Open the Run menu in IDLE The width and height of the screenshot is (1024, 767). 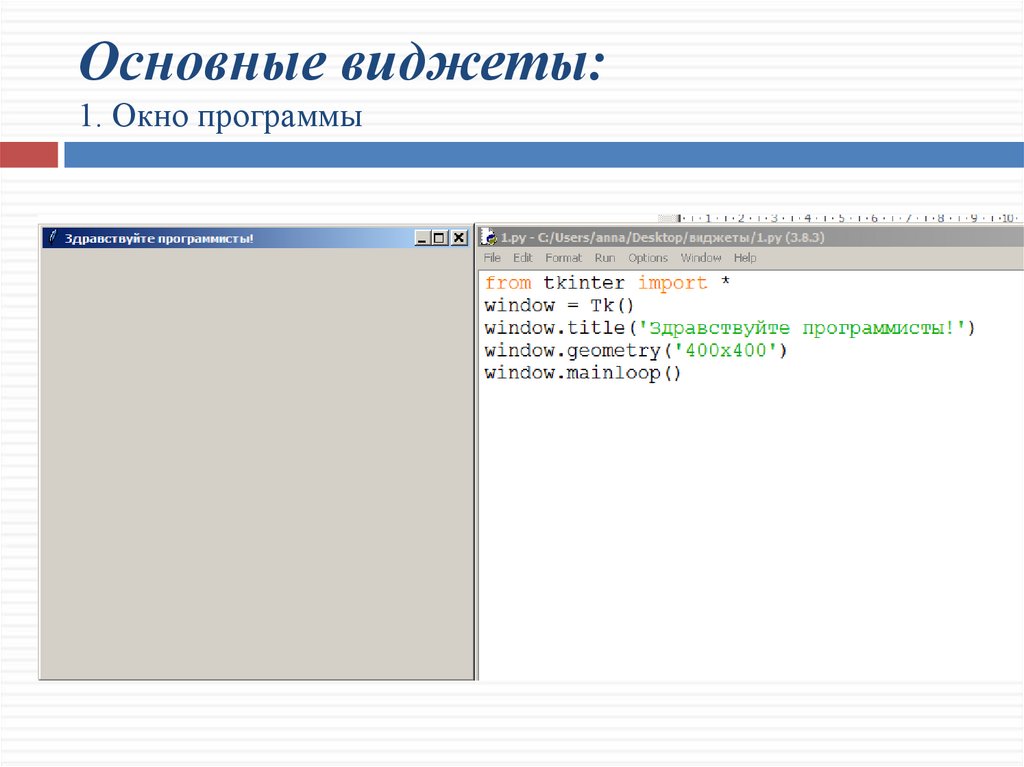tap(605, 258)
